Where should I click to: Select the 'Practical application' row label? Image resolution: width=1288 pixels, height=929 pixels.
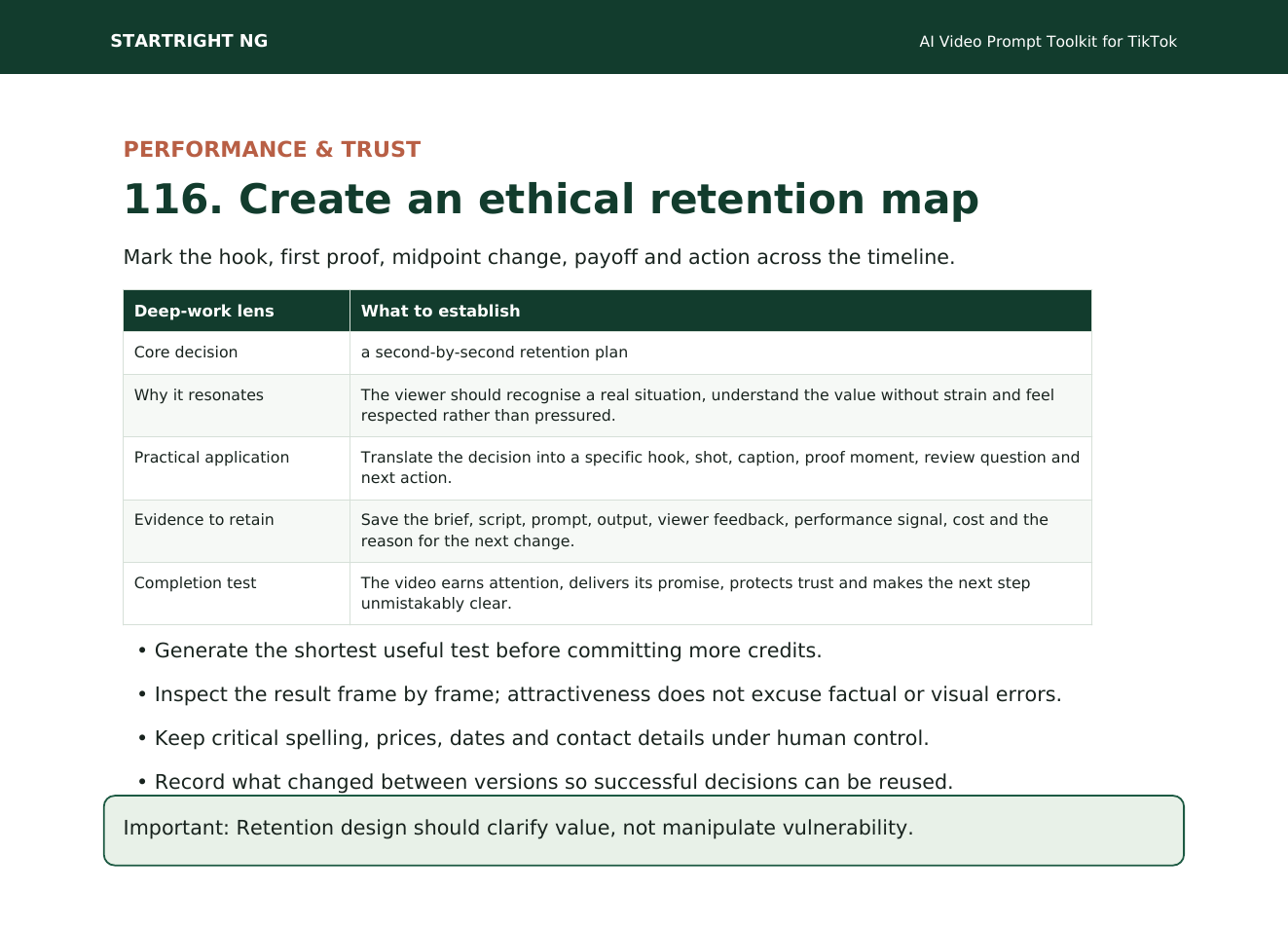[237, 467]
